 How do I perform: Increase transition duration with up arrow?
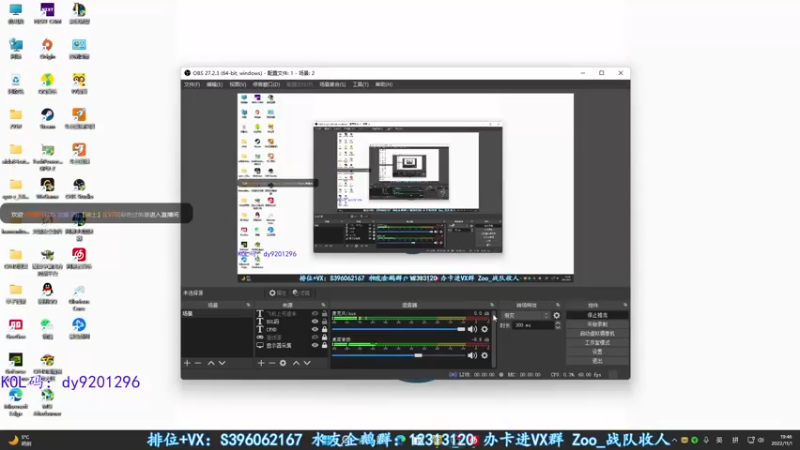click(x=558, y=323)
